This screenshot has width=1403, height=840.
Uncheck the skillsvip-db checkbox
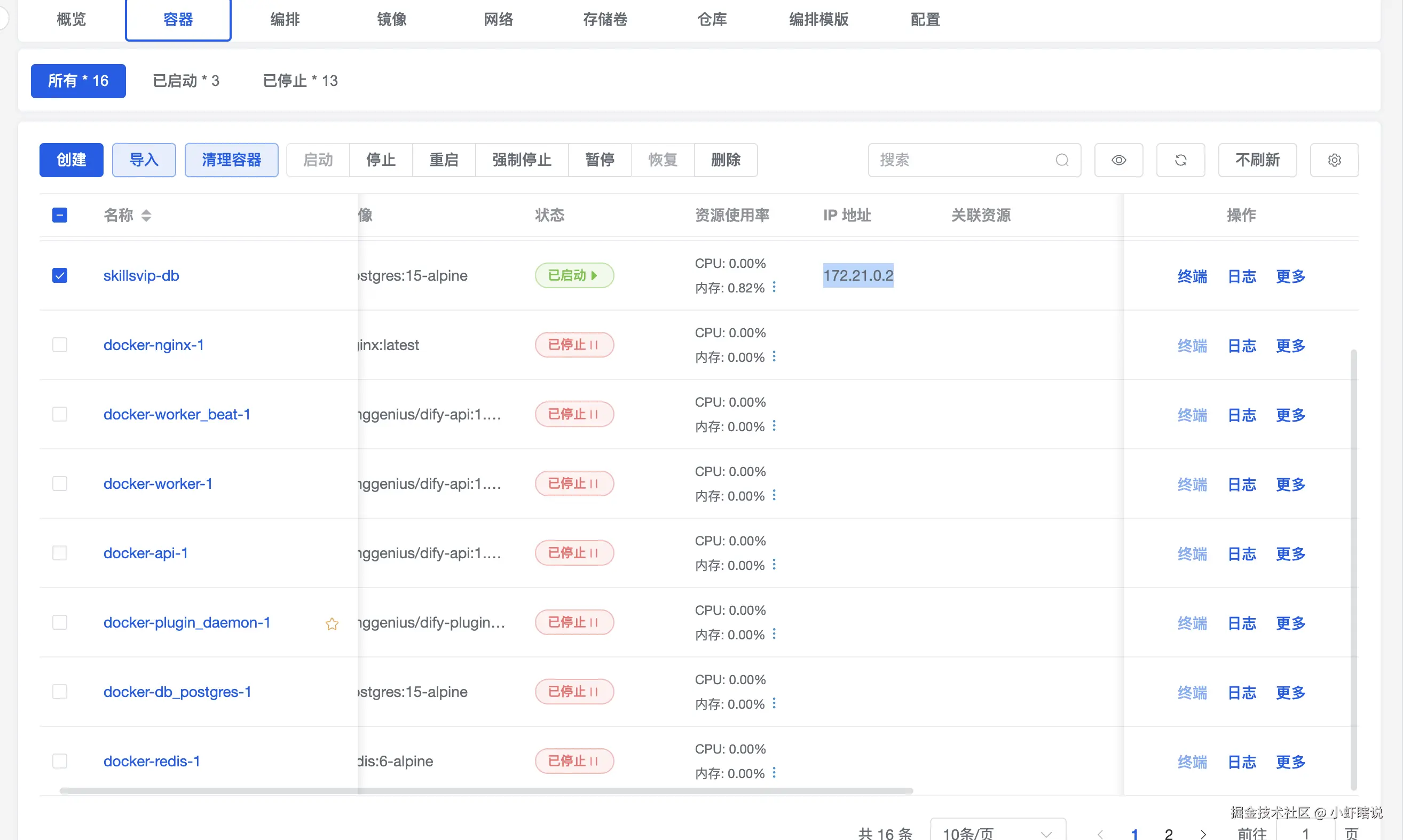coord(59,276)
